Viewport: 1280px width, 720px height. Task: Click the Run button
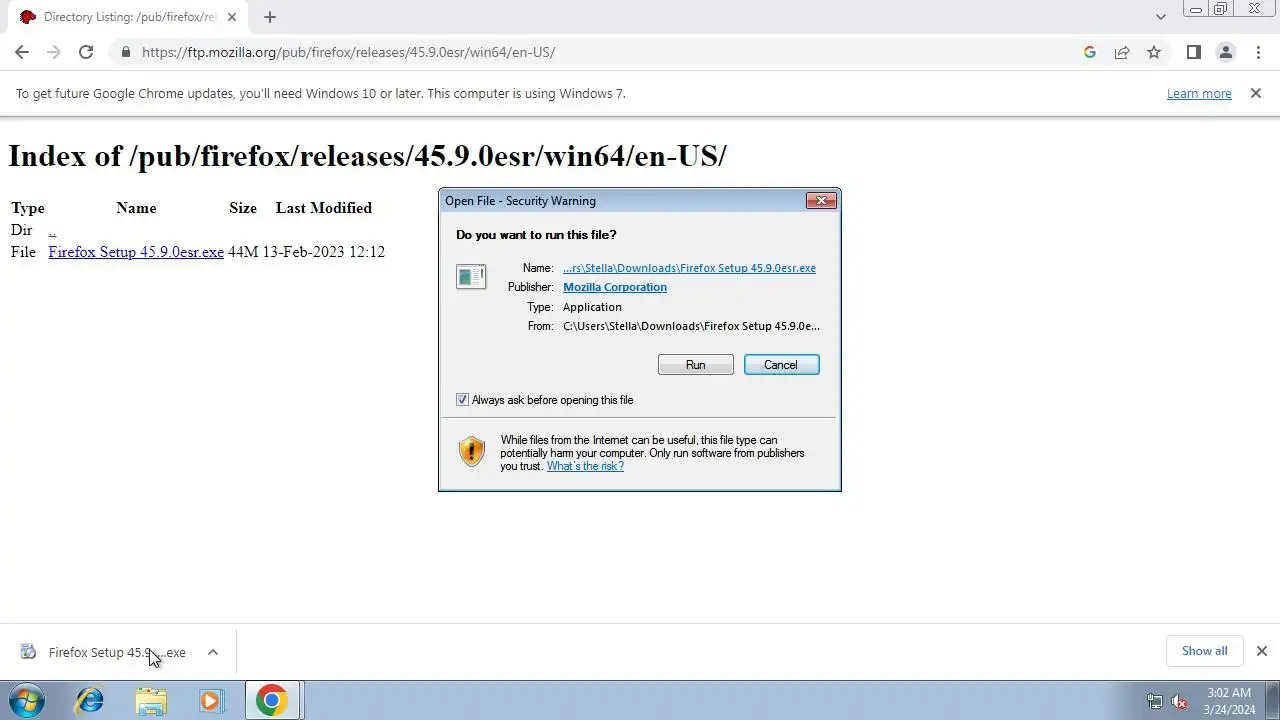(x=696, y=365)
